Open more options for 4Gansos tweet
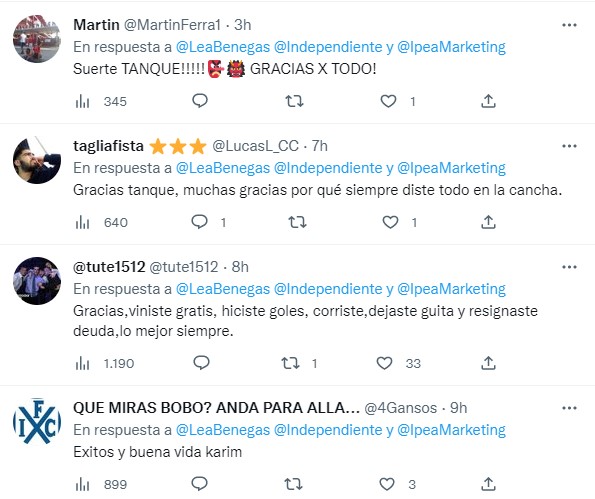This screenshot has height=499, width=595. tap(569, 408)
